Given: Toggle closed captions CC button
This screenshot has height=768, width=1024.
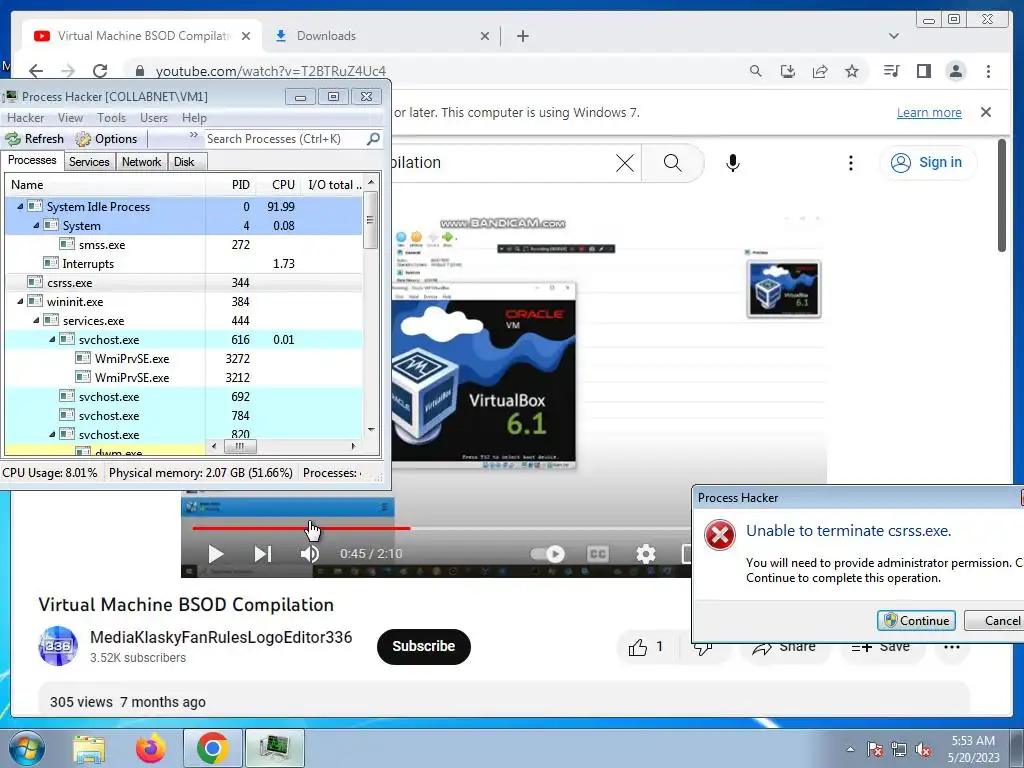Looking at the screenshot, I should pyautogui.click(x=598, y=554).
